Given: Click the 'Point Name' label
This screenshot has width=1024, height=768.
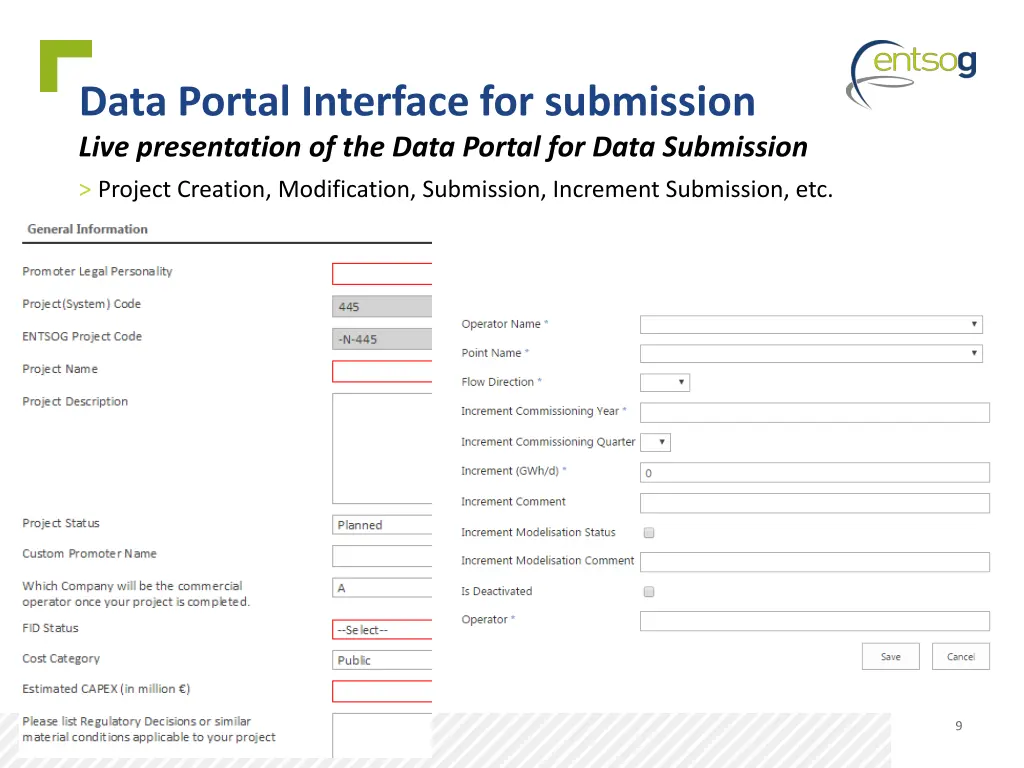Looking at the screenshot, I should click(491, 353).
